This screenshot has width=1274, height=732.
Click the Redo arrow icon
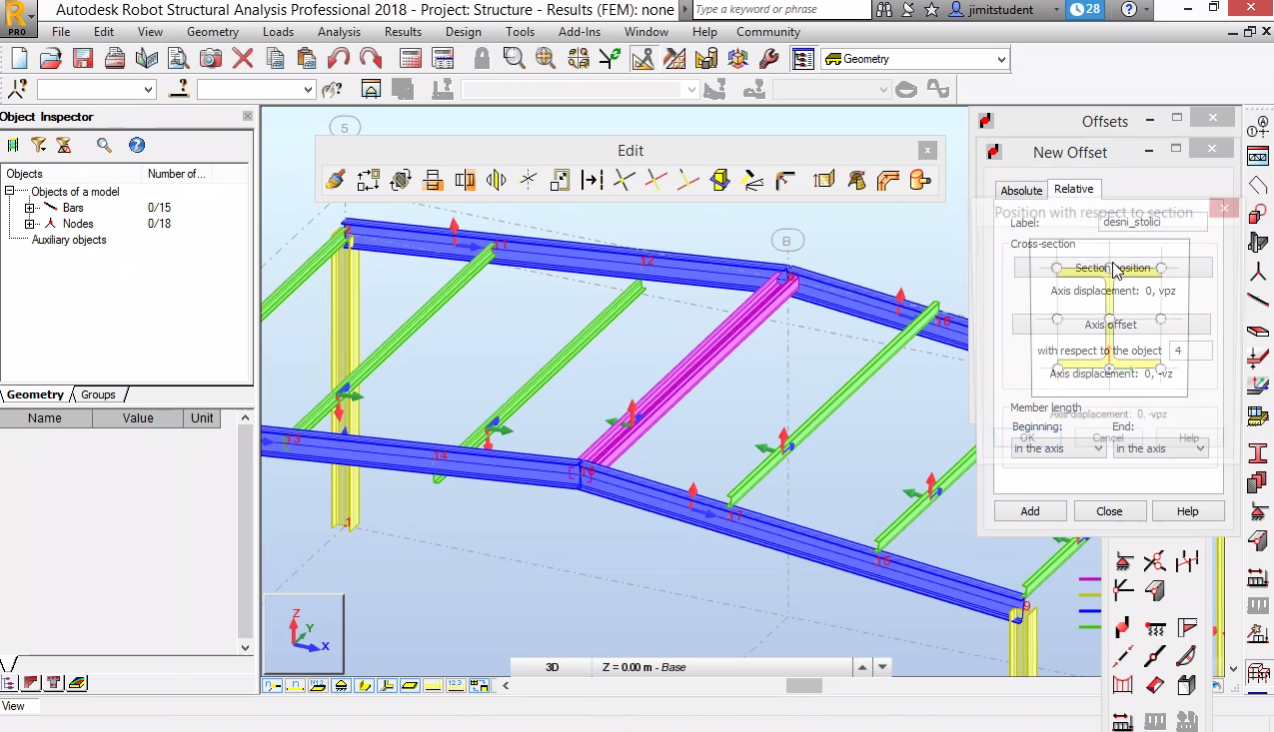(370, 58)
